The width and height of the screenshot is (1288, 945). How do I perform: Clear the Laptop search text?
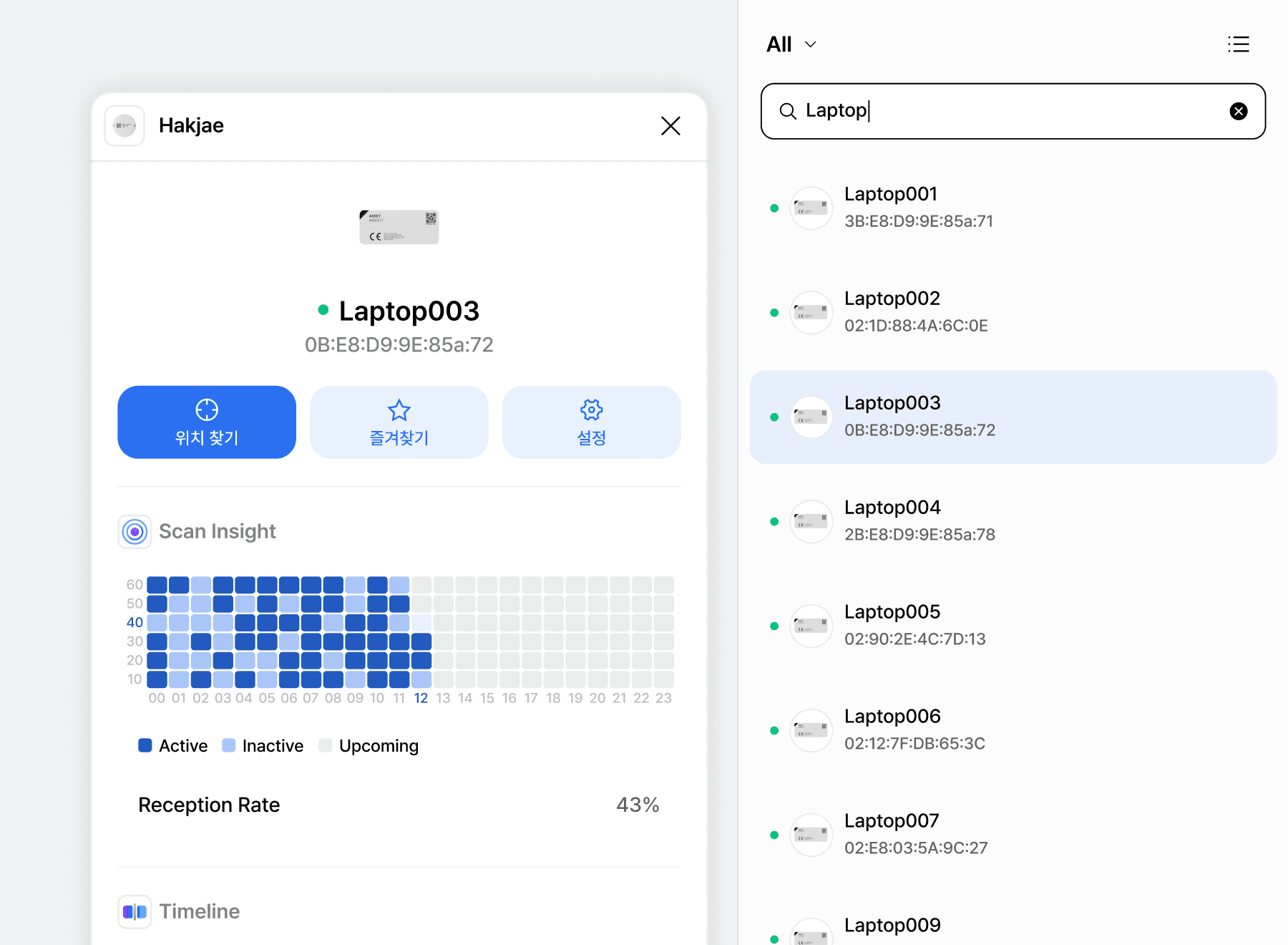point(1238,111)
